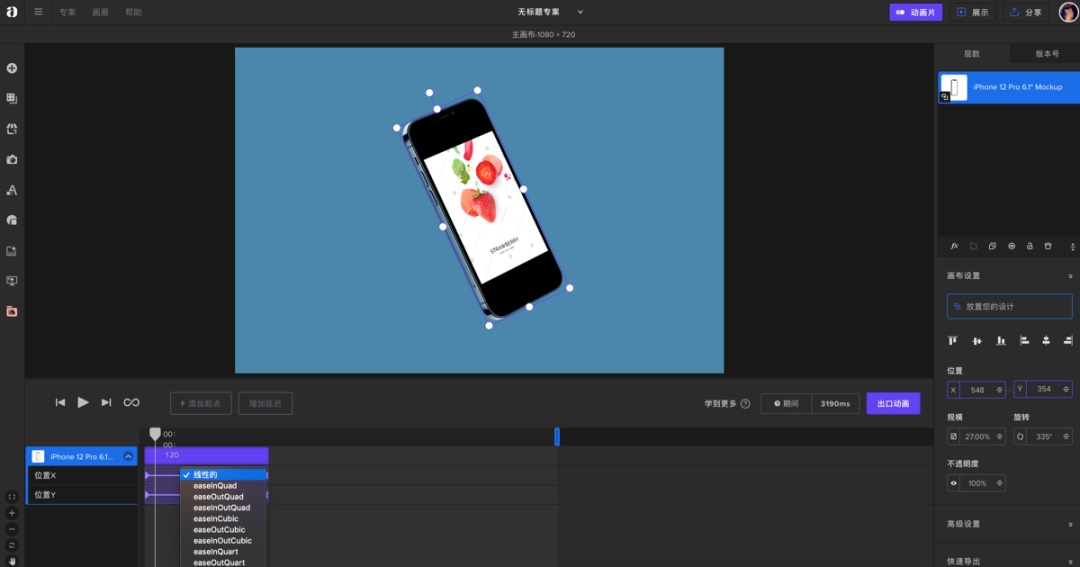
Task: Click the 展示 preview button
Action: point(973,12)
